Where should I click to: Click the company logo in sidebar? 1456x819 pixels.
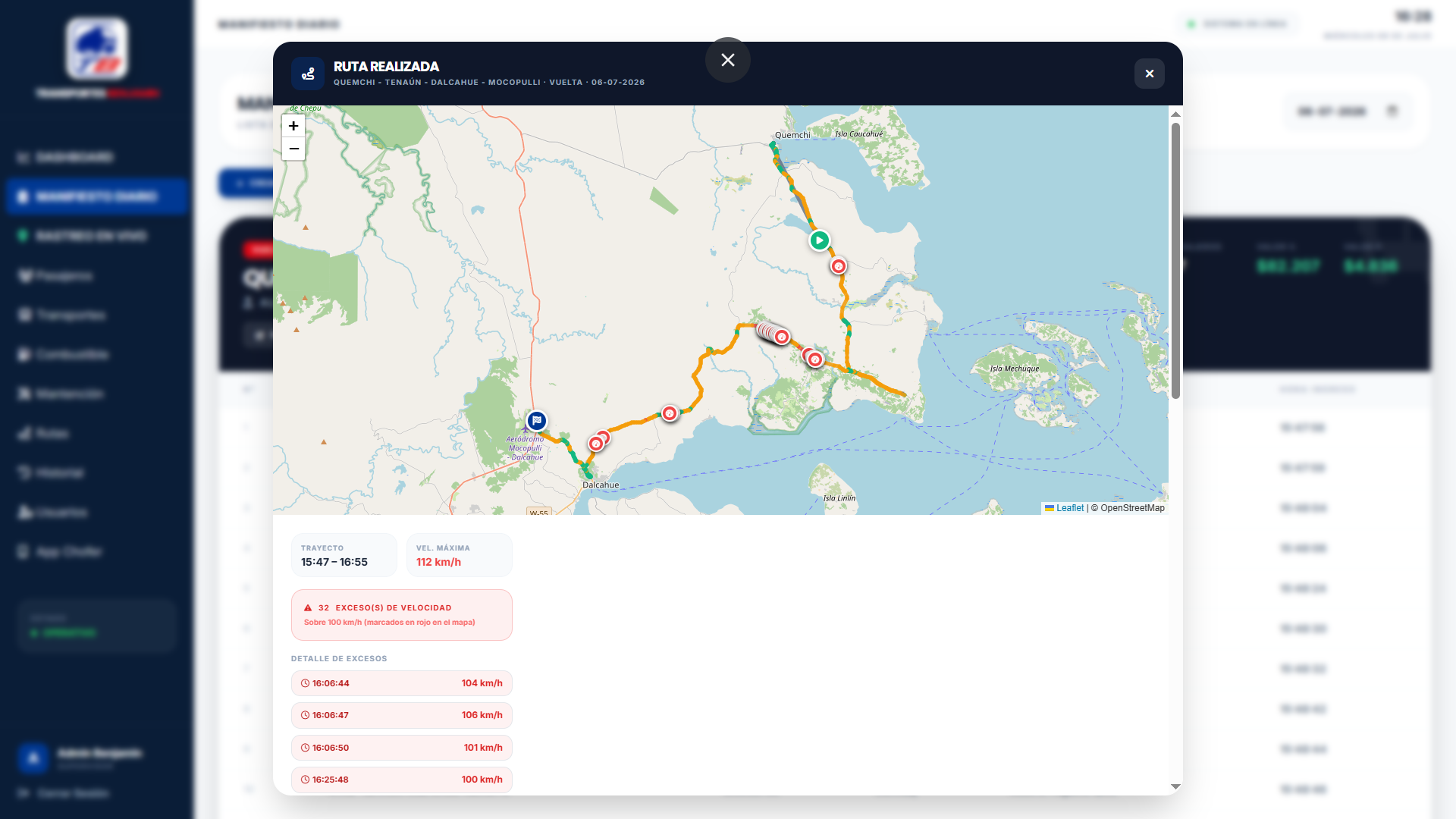tap(97, 49)
